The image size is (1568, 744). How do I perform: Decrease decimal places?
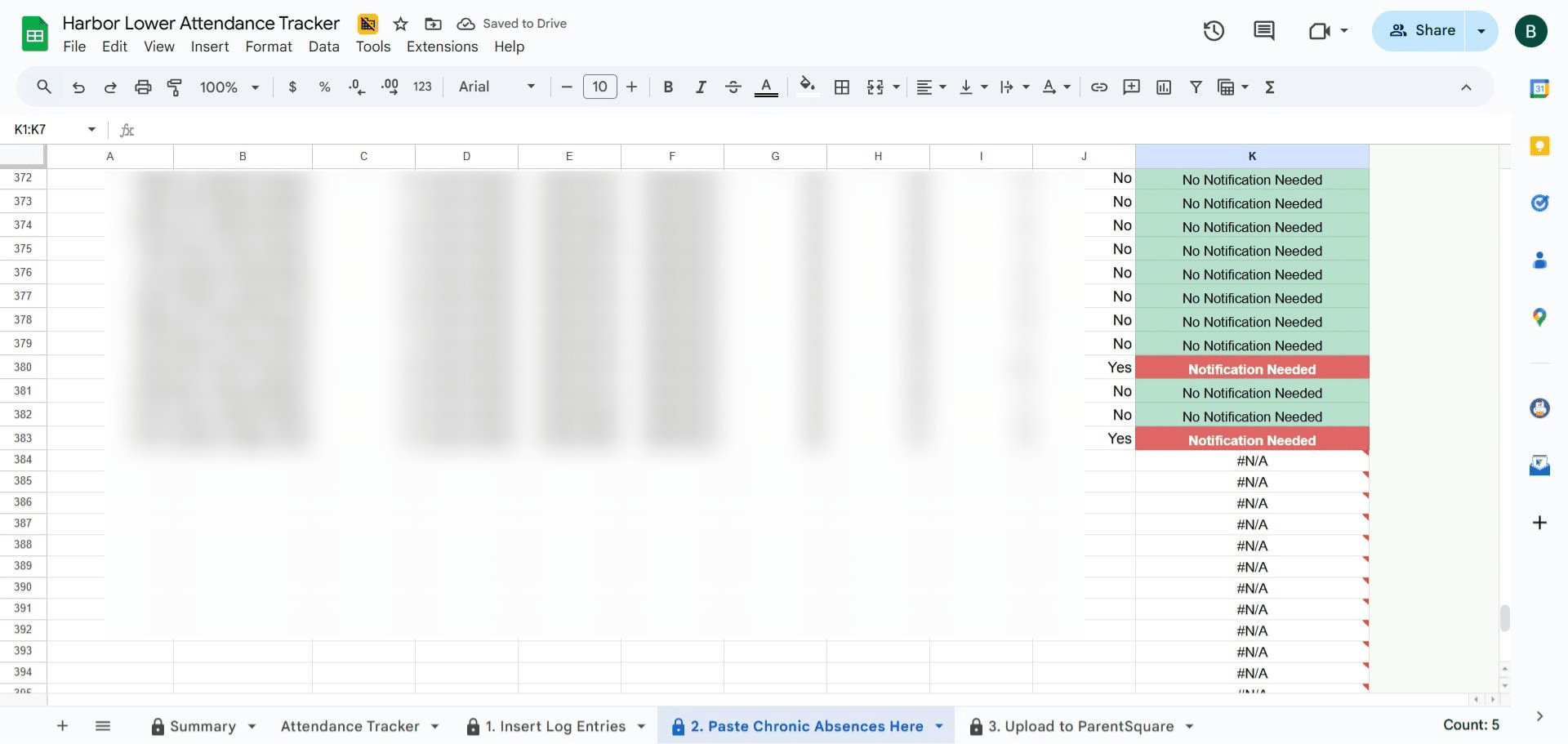pyautogui.click(x=357, y=87)
